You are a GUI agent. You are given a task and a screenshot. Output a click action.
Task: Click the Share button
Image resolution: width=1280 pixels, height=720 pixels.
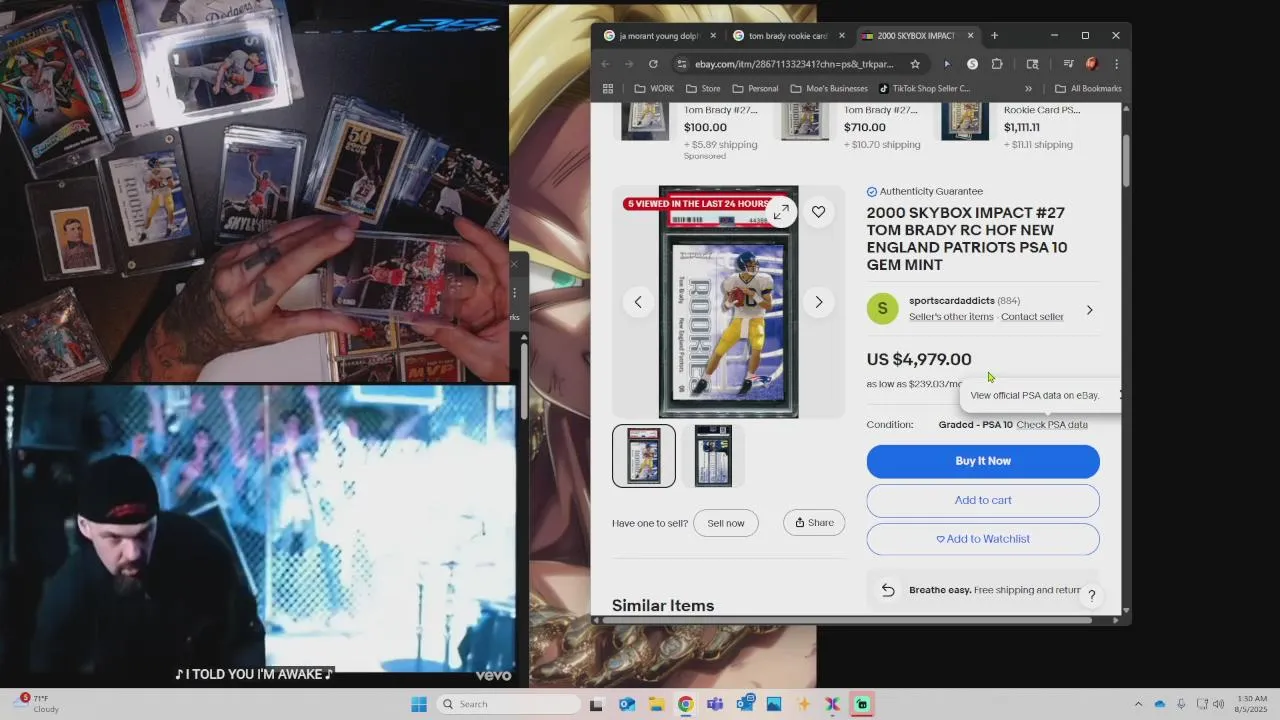814,523
